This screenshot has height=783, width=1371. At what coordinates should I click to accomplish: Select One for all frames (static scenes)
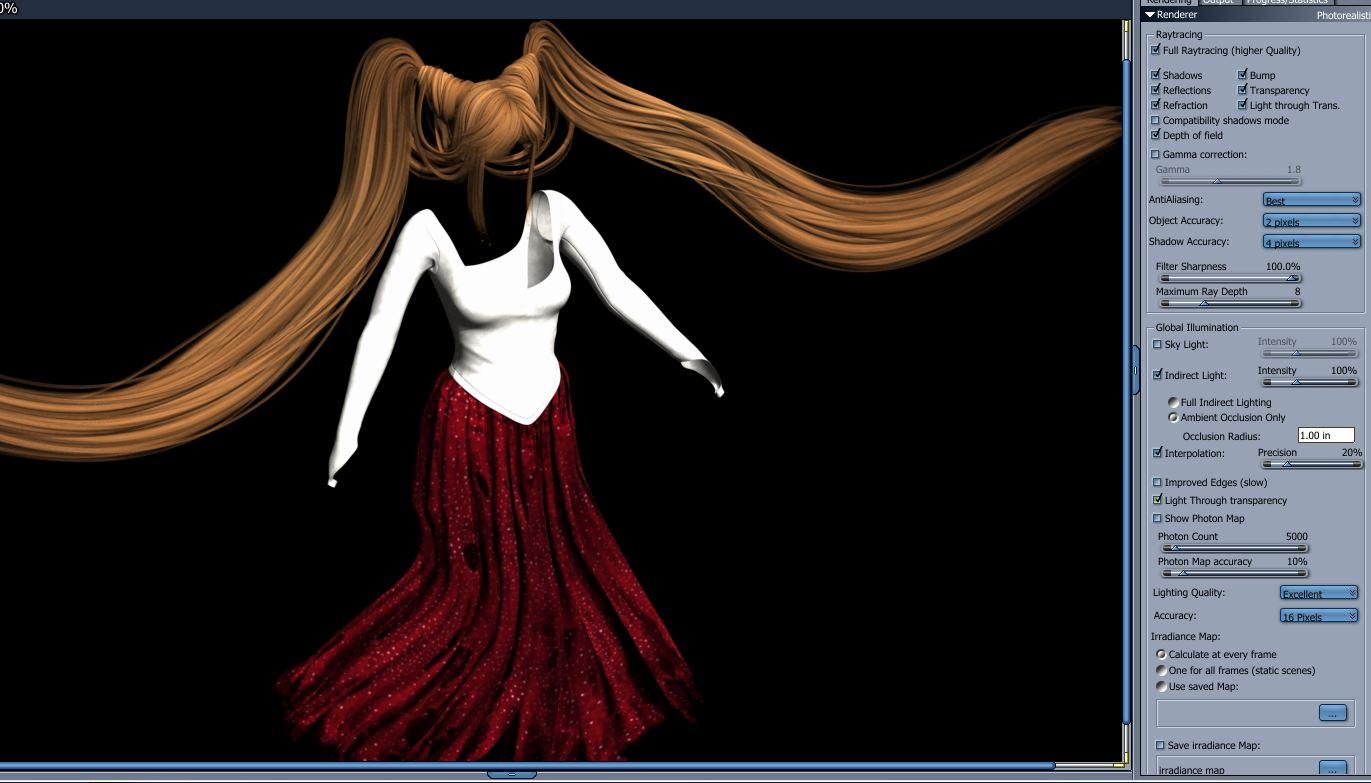(x=1161, y=670)
